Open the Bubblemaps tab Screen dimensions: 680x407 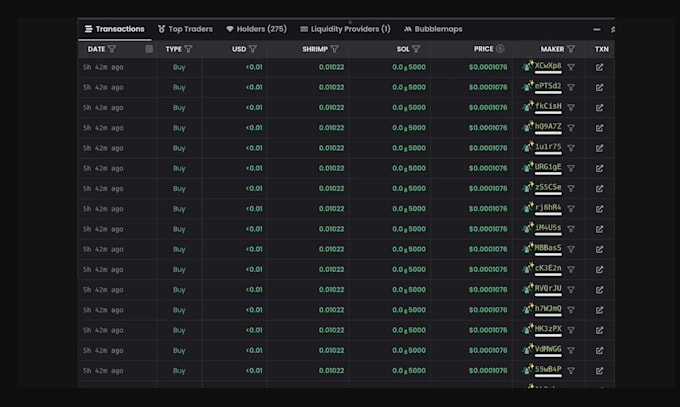tap(433, 29)
